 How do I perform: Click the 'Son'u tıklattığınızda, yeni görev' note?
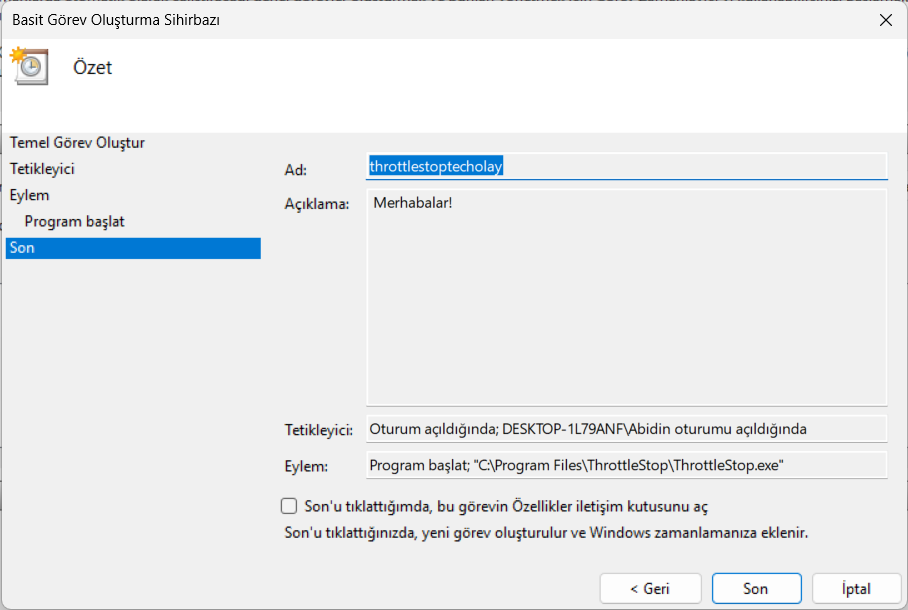tap(546, 532)
